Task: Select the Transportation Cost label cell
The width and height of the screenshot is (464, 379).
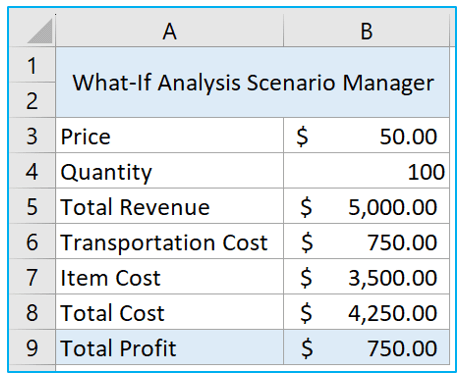Action: point(170,242)
